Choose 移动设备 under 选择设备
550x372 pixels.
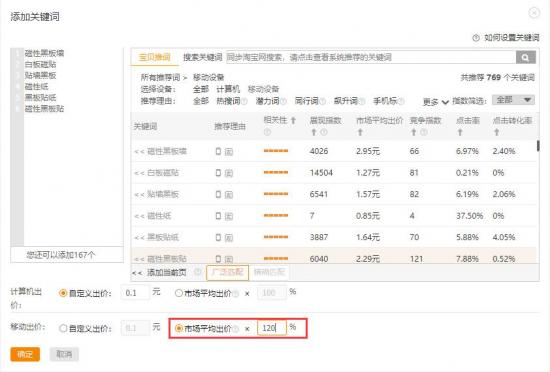click(263, 89)
